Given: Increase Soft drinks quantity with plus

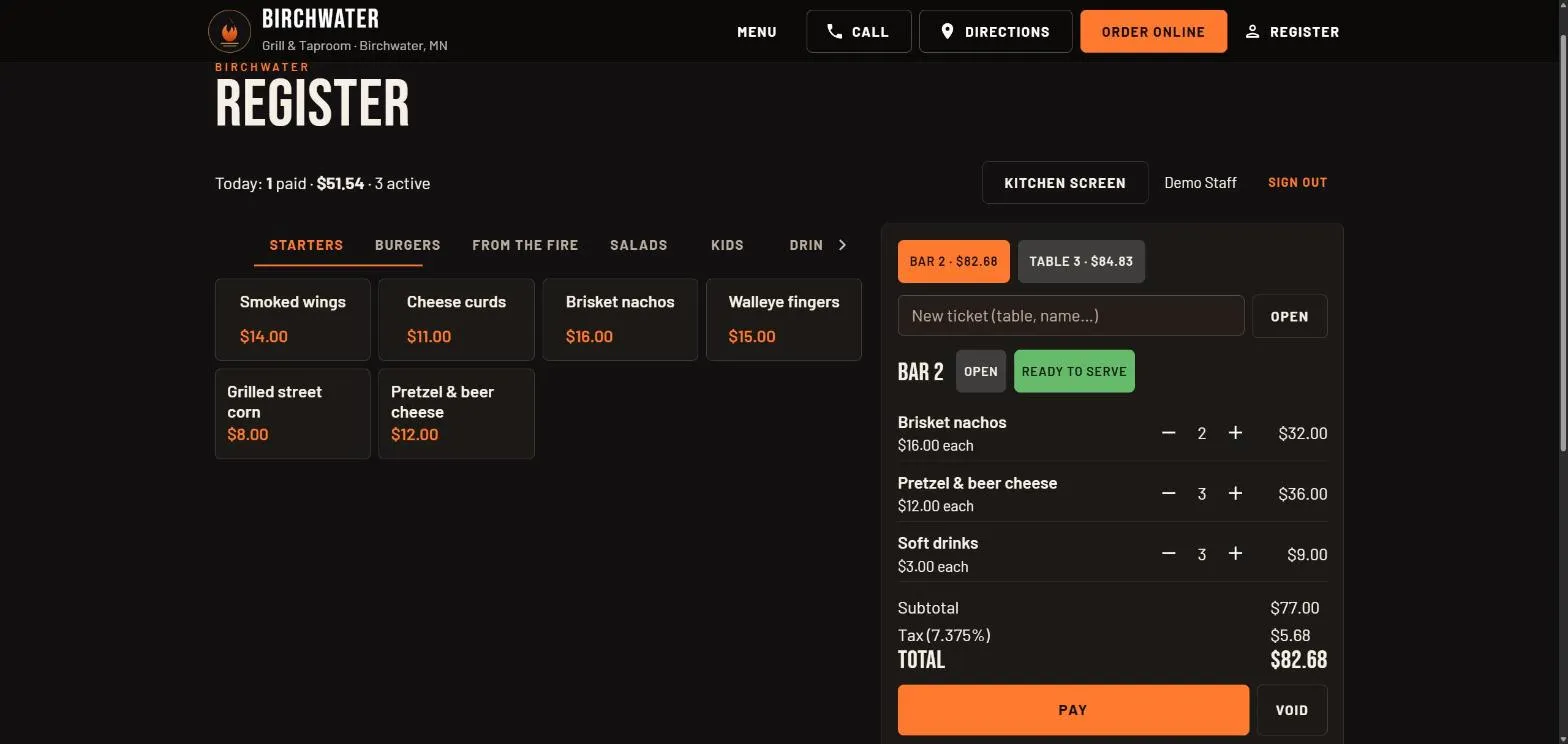Looking at the screenshot, I should [1235, 554].
